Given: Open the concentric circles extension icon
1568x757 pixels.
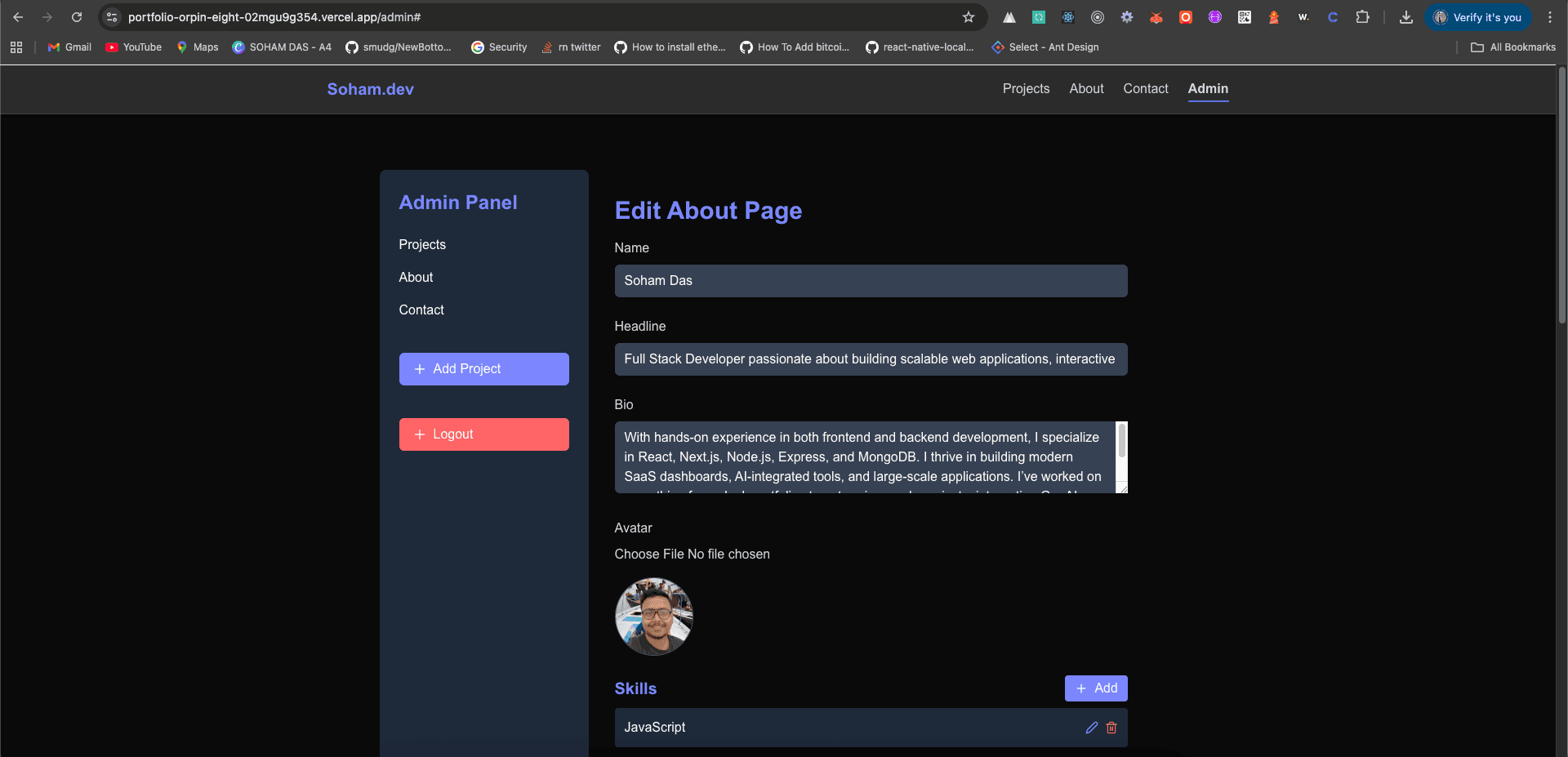Looking at the screenshot, I should (x=1098, y=17).
